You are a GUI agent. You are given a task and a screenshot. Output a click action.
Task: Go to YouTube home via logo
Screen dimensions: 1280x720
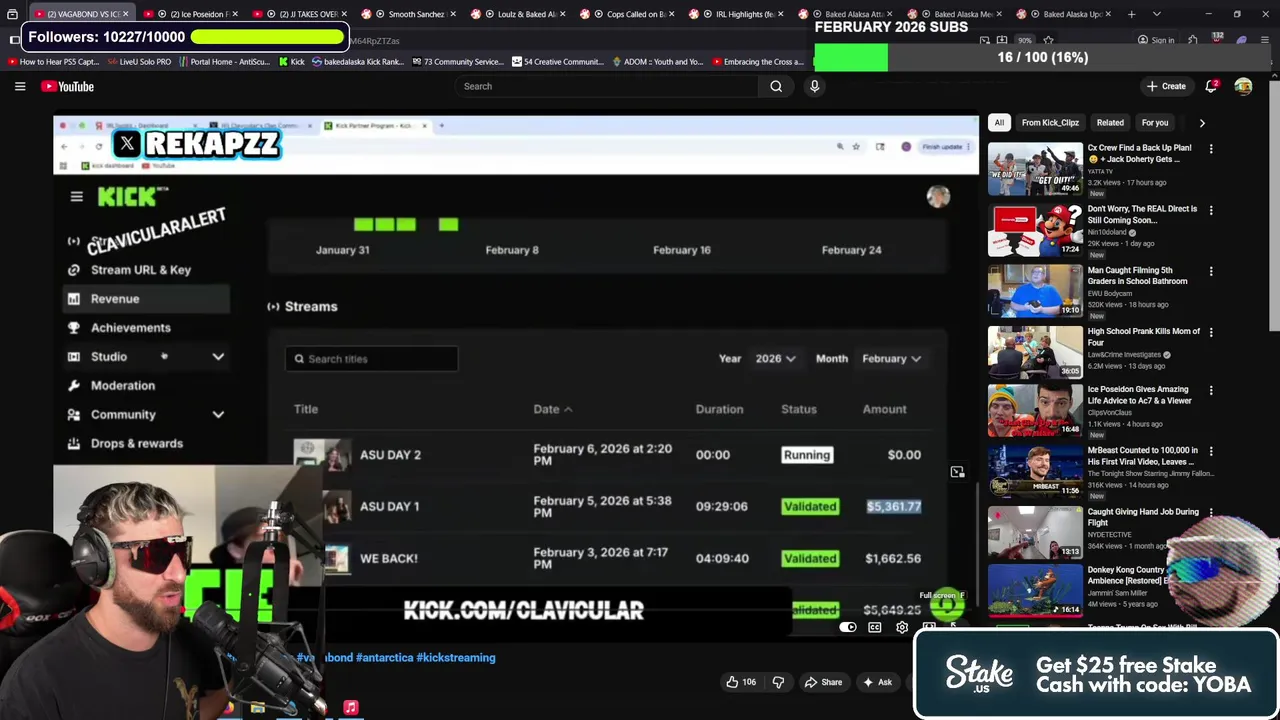tap(68, 87)
